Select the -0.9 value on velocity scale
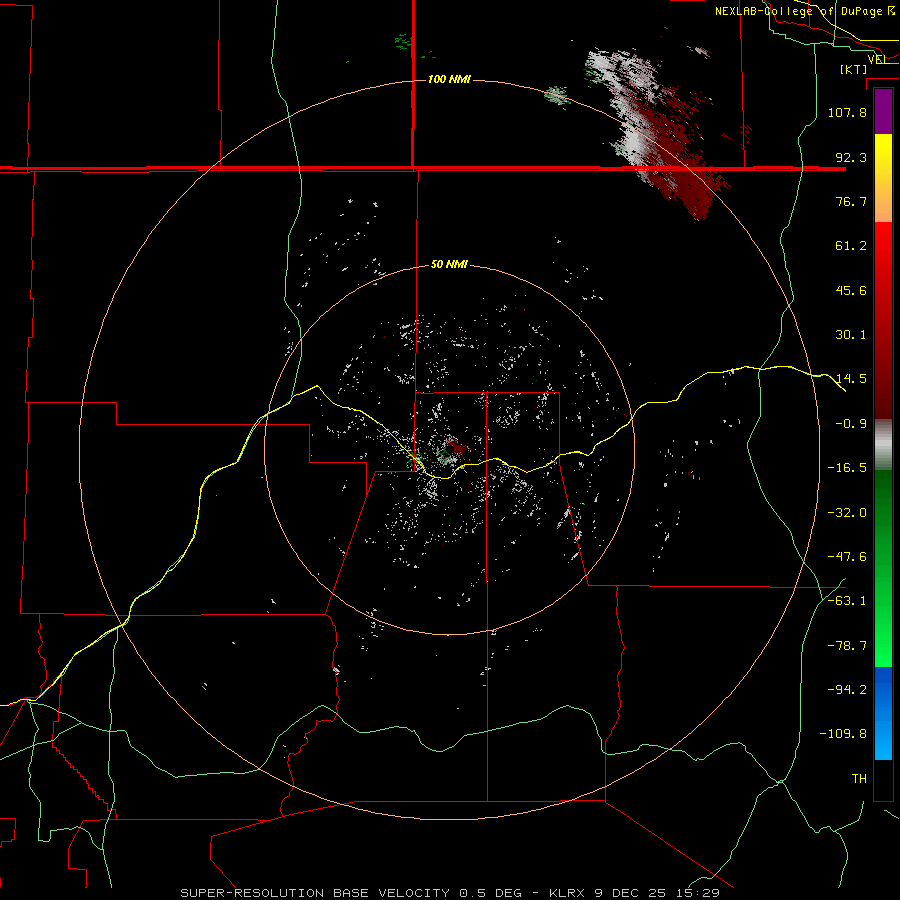This screenshot has height=900, width=900. (851, 424)
